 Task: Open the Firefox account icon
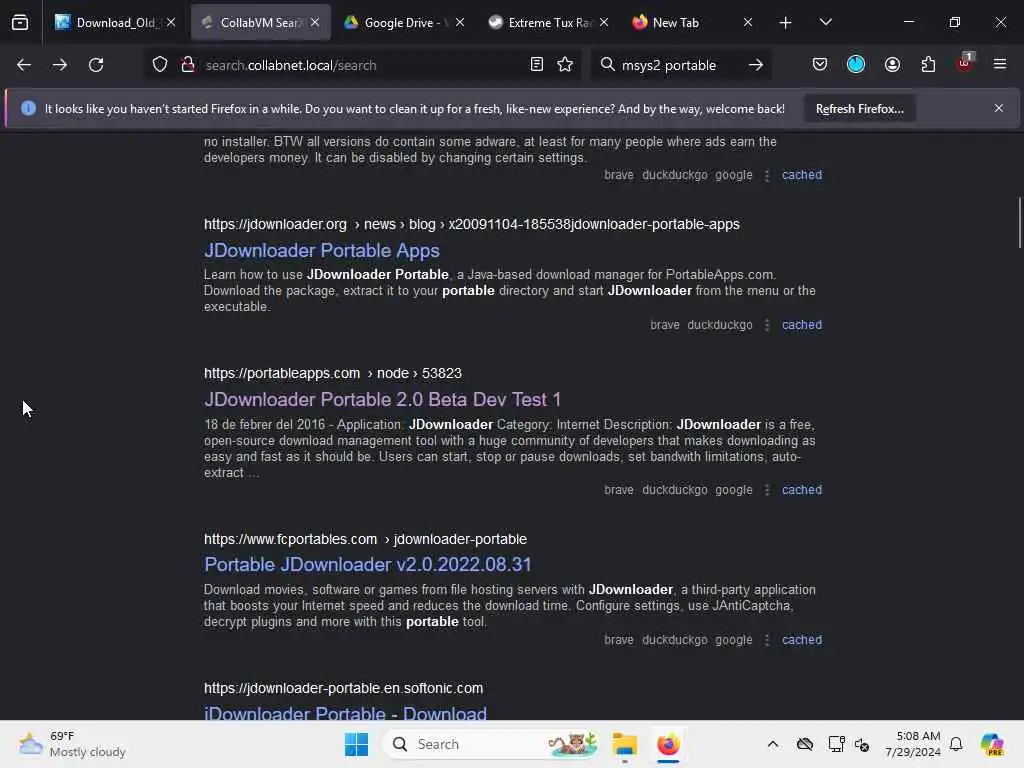pyautogui.click(x=892, y=65)
